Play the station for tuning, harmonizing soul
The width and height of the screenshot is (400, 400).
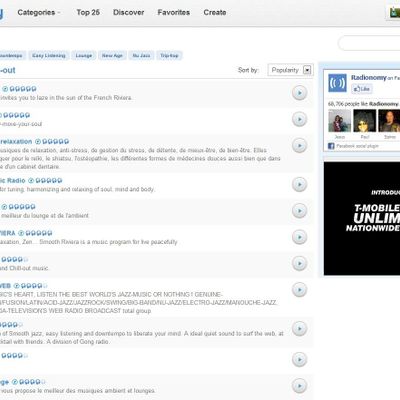pyautogui.click(x=299, y=184)
